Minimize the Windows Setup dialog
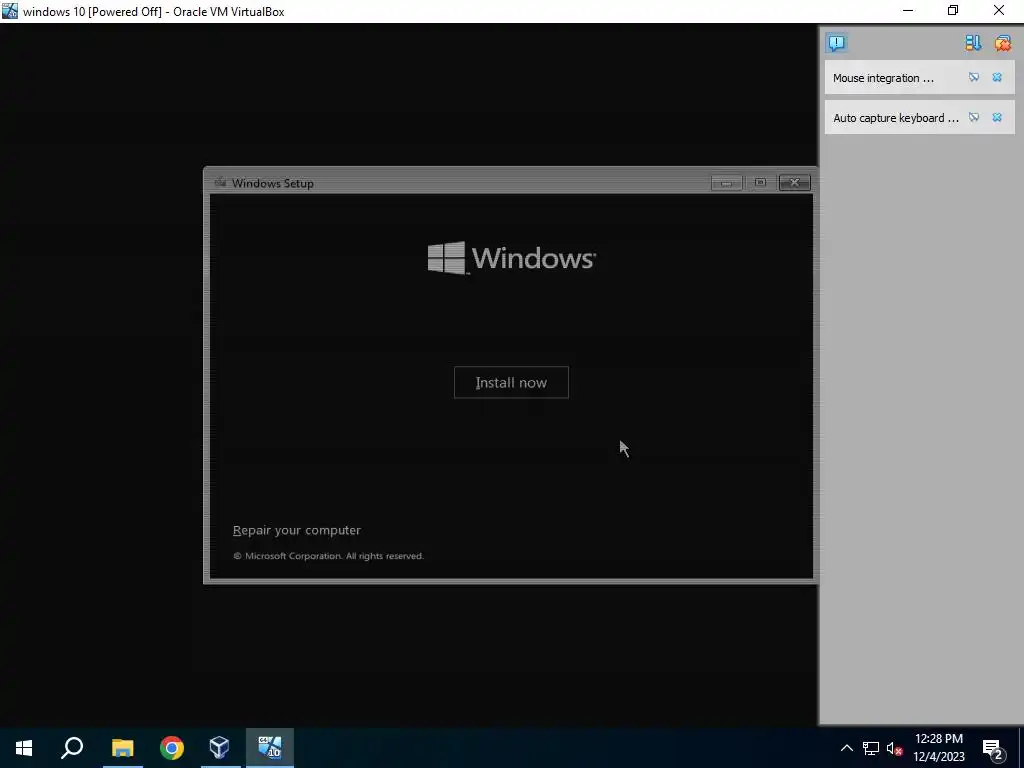 coord(726,183)
